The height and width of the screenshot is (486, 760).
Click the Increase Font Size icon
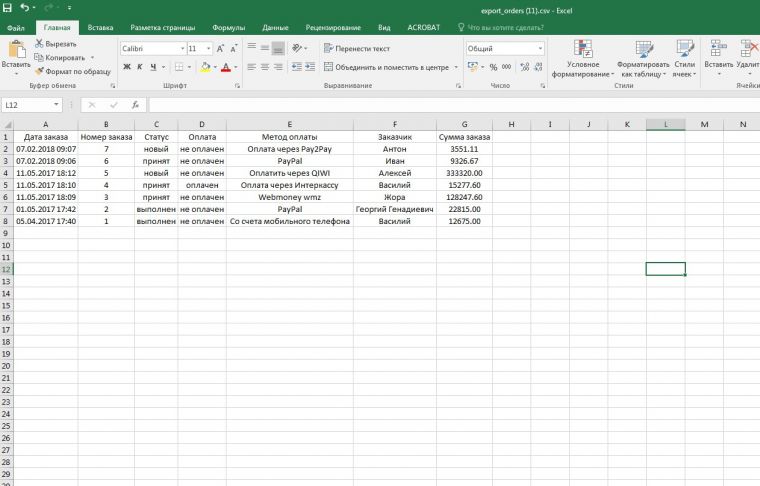coord(220,48)
